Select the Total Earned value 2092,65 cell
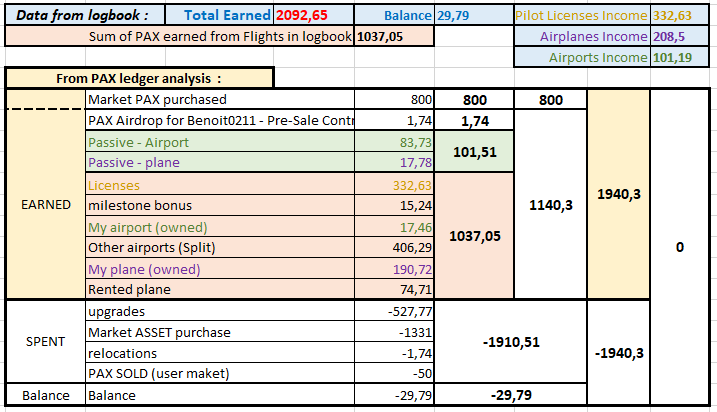Screen dimensions: 717x412 click(309, 15)
